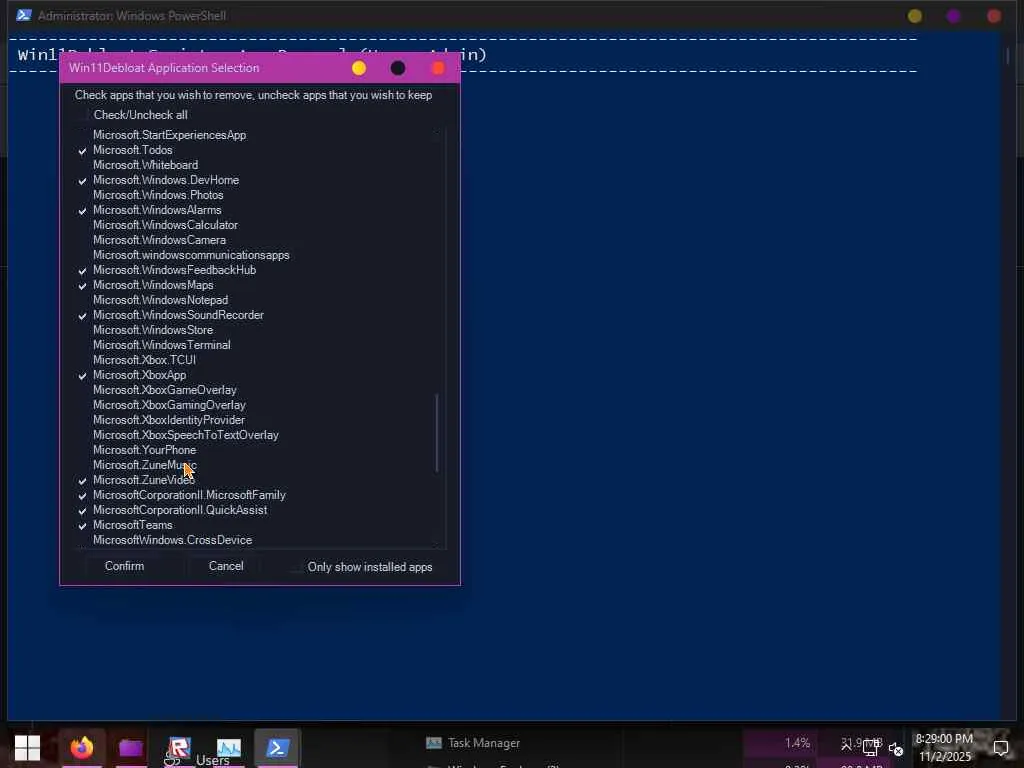Viewport: 1024px width, 768px height.
Task: Uncheck Microsoft.WindowsAlarms
Action: pyautogui.click(x=82, y=211)
